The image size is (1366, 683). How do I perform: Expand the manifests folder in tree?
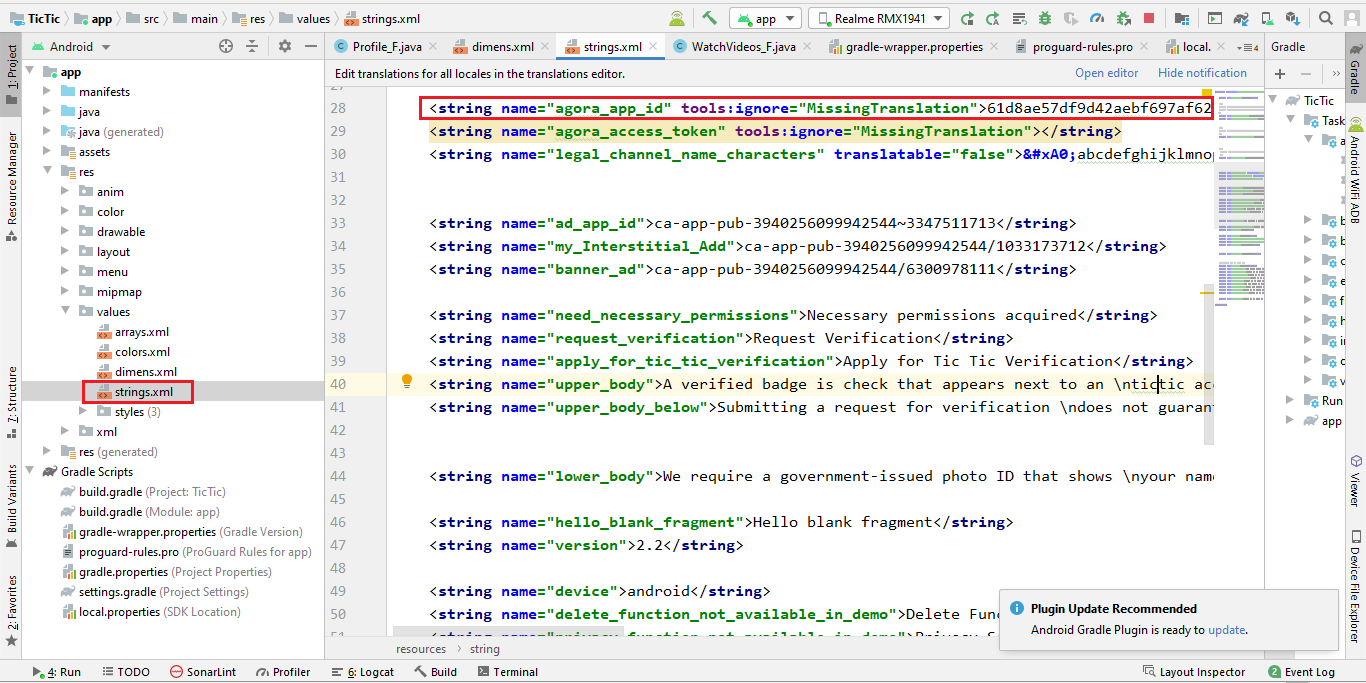click(48, 92)
